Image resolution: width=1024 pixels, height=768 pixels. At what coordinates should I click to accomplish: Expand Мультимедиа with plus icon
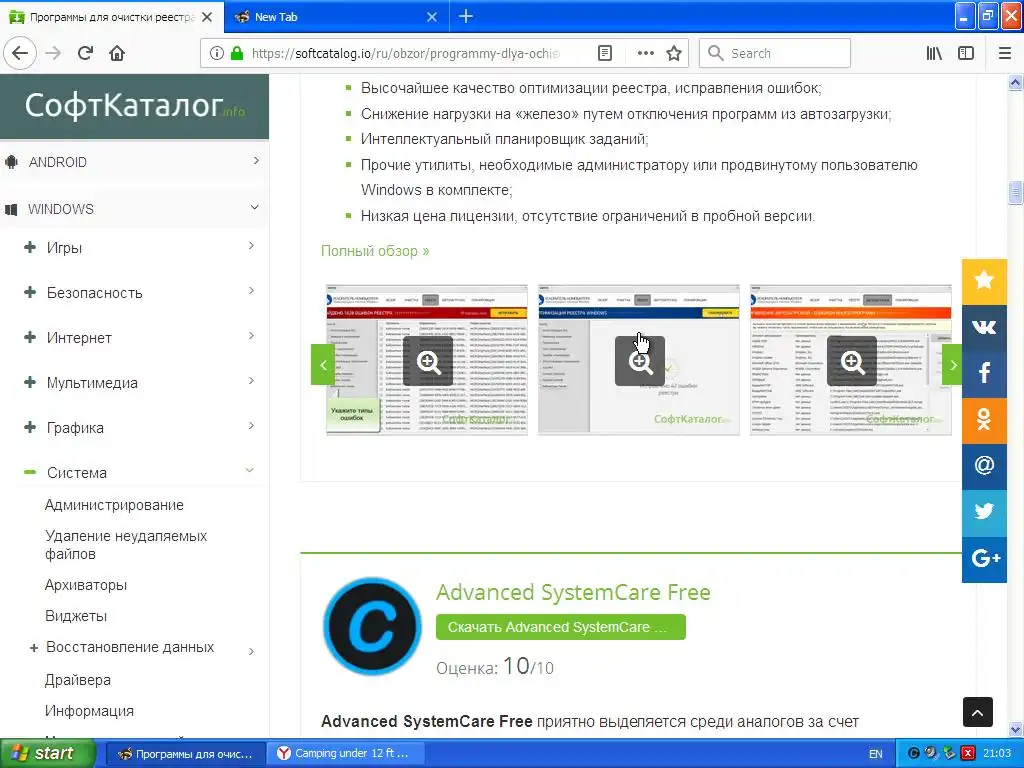tap(29, 382)
